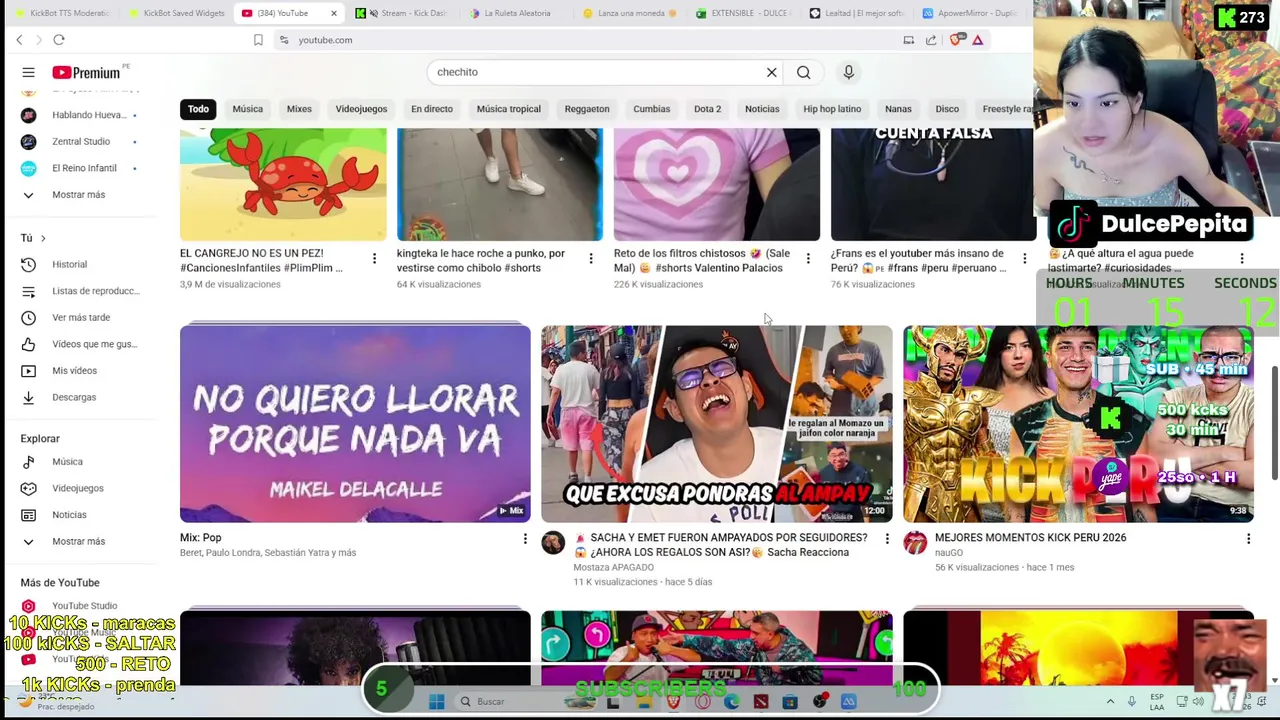Select the Todo filter chip
The image size is (1280, 720).
[198, 109]
